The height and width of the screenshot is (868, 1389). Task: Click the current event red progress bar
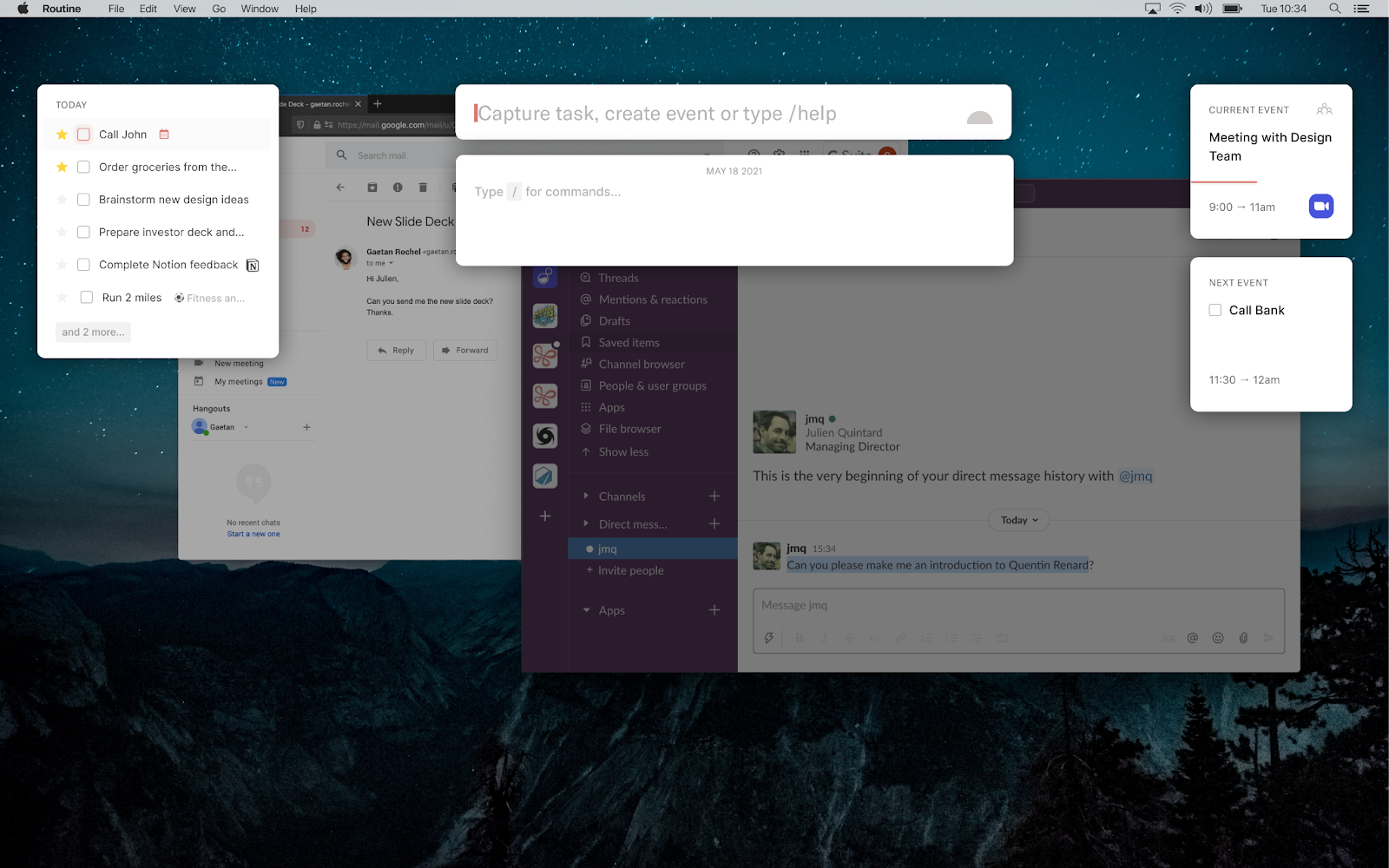pos(1223,181)
